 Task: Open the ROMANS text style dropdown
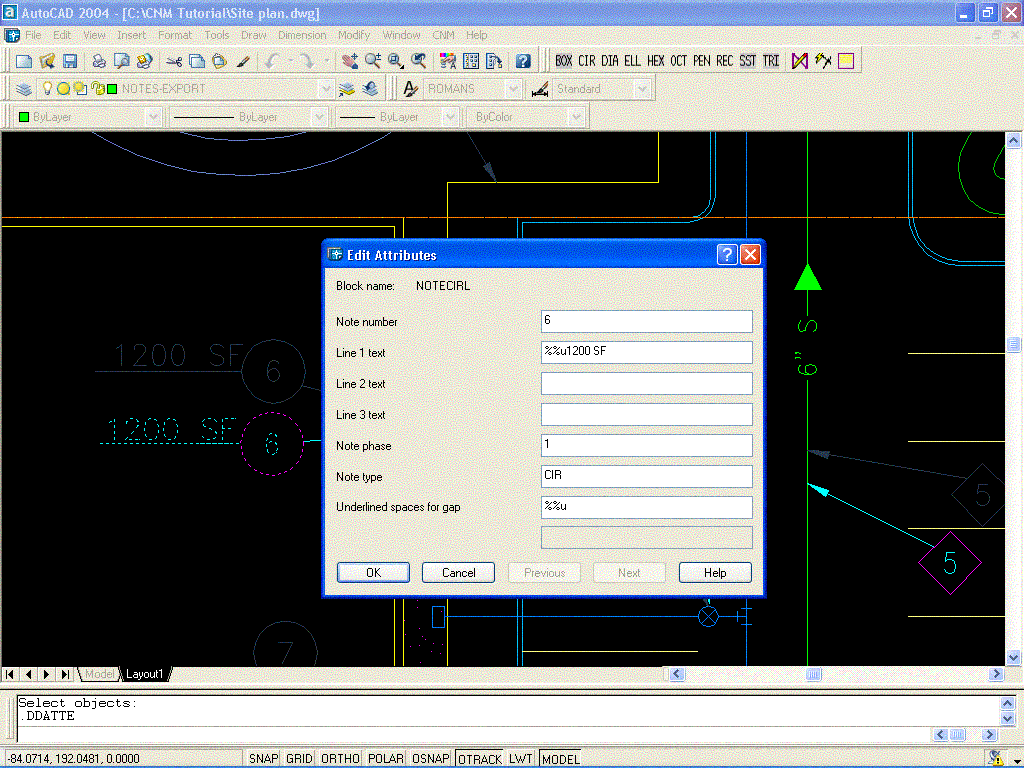(x=512, y=89)
